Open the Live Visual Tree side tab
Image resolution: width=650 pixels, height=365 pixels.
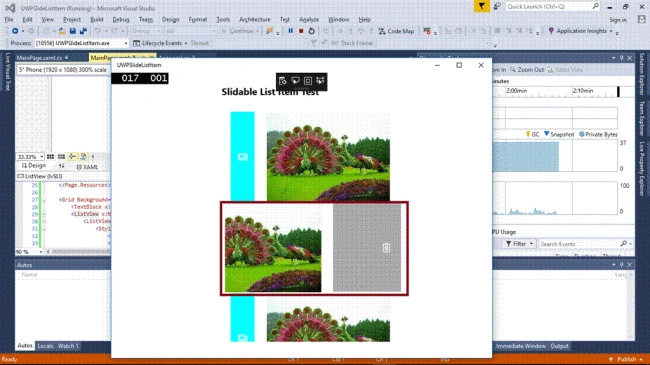point(7,71)
